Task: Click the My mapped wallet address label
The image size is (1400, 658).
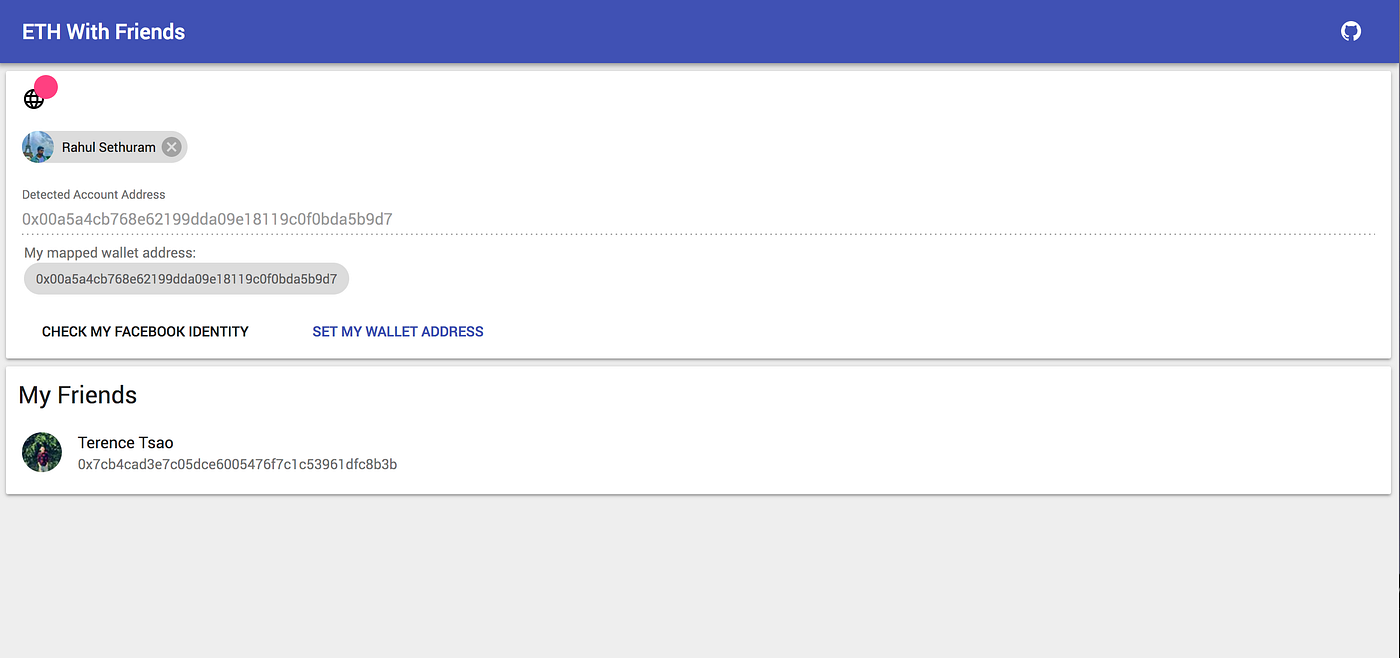Action: 110,253
